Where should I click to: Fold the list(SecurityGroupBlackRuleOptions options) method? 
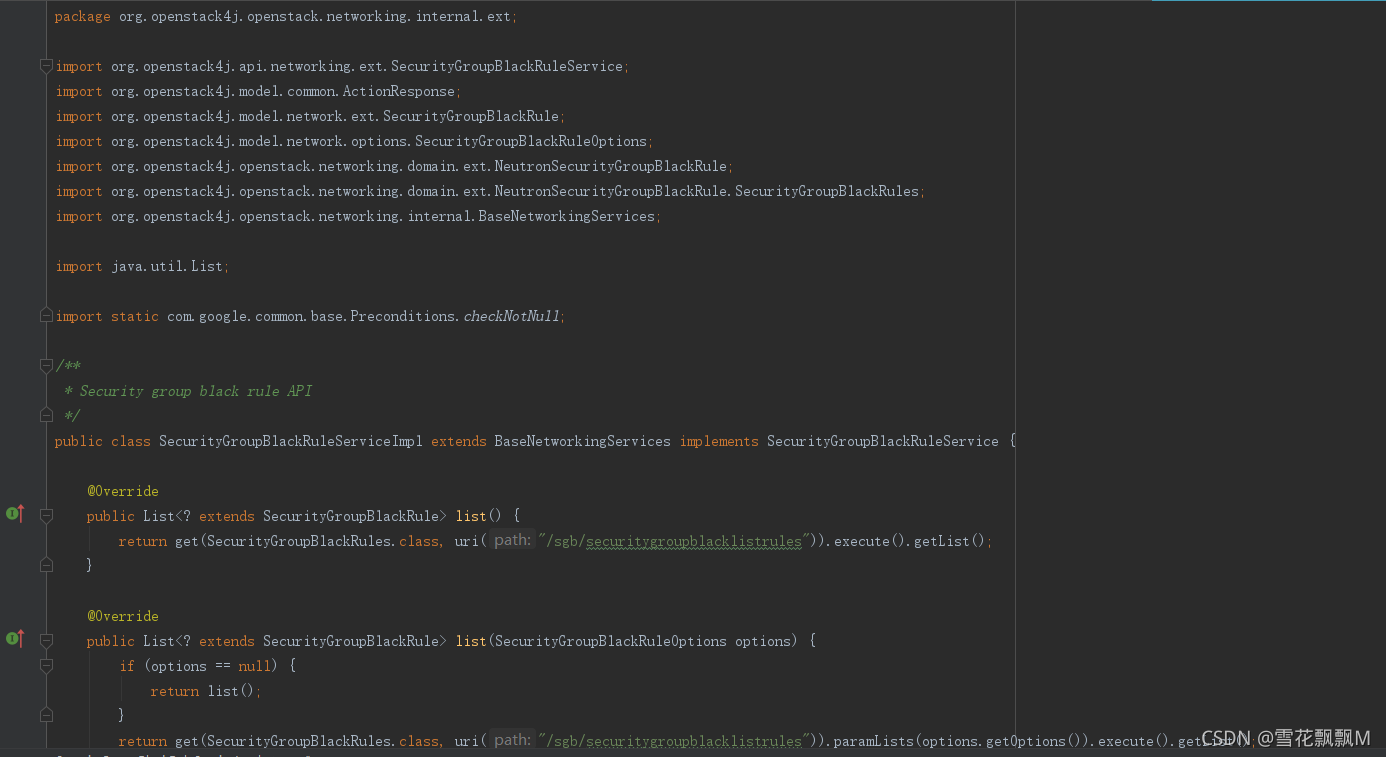click(46, 641)
